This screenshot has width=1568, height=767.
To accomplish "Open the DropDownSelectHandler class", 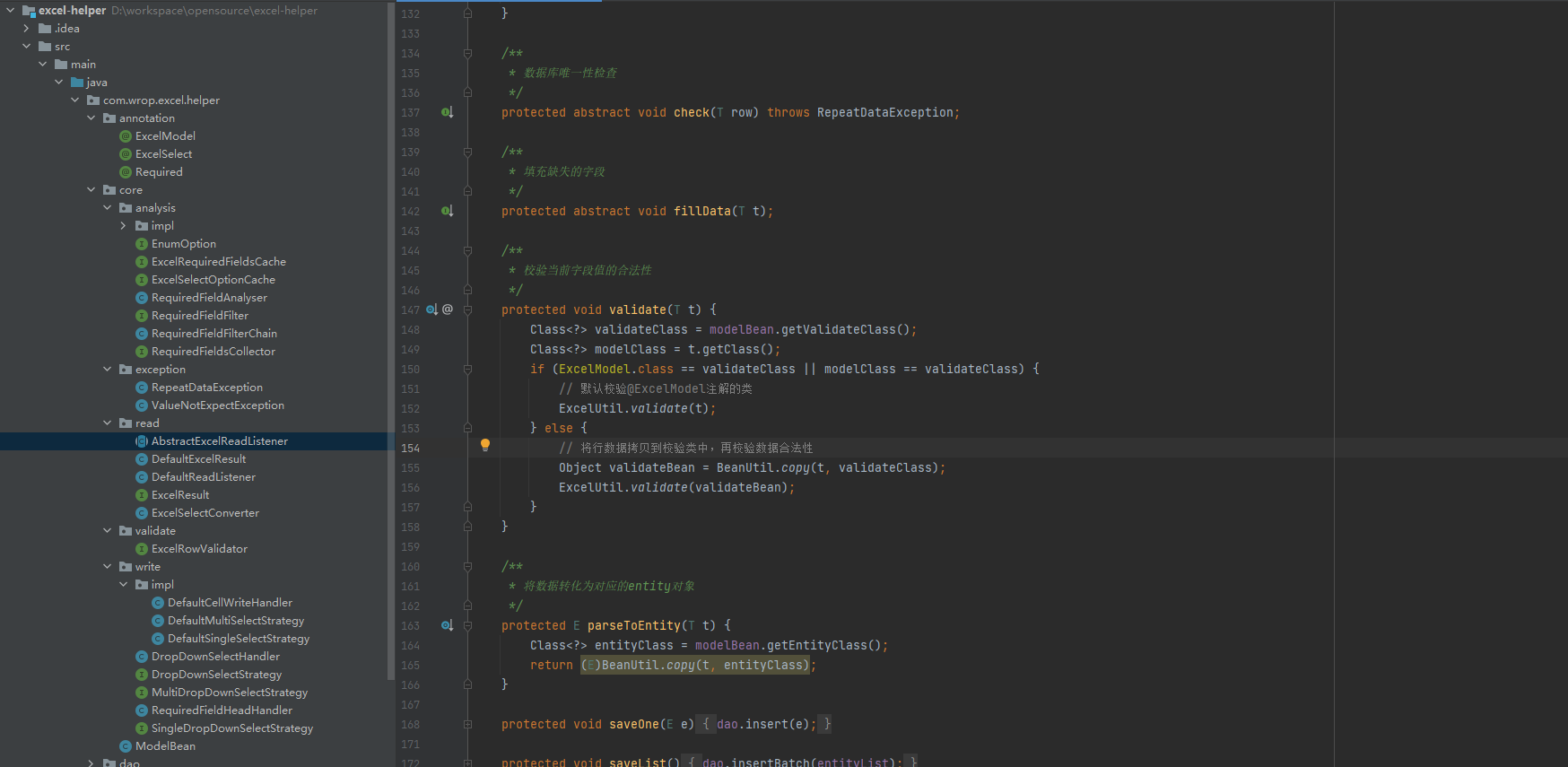I will pyautogui.click(x=215, y=657).
